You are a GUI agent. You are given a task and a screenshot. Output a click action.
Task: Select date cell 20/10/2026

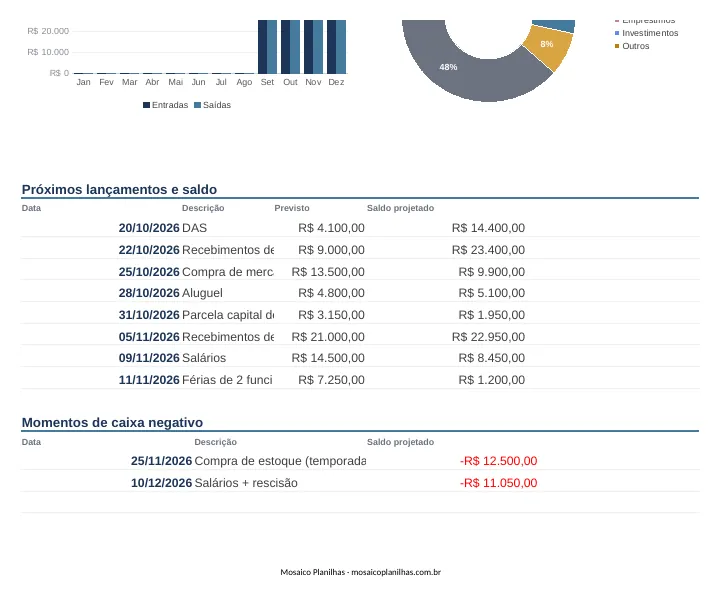[x=149, y=228]
